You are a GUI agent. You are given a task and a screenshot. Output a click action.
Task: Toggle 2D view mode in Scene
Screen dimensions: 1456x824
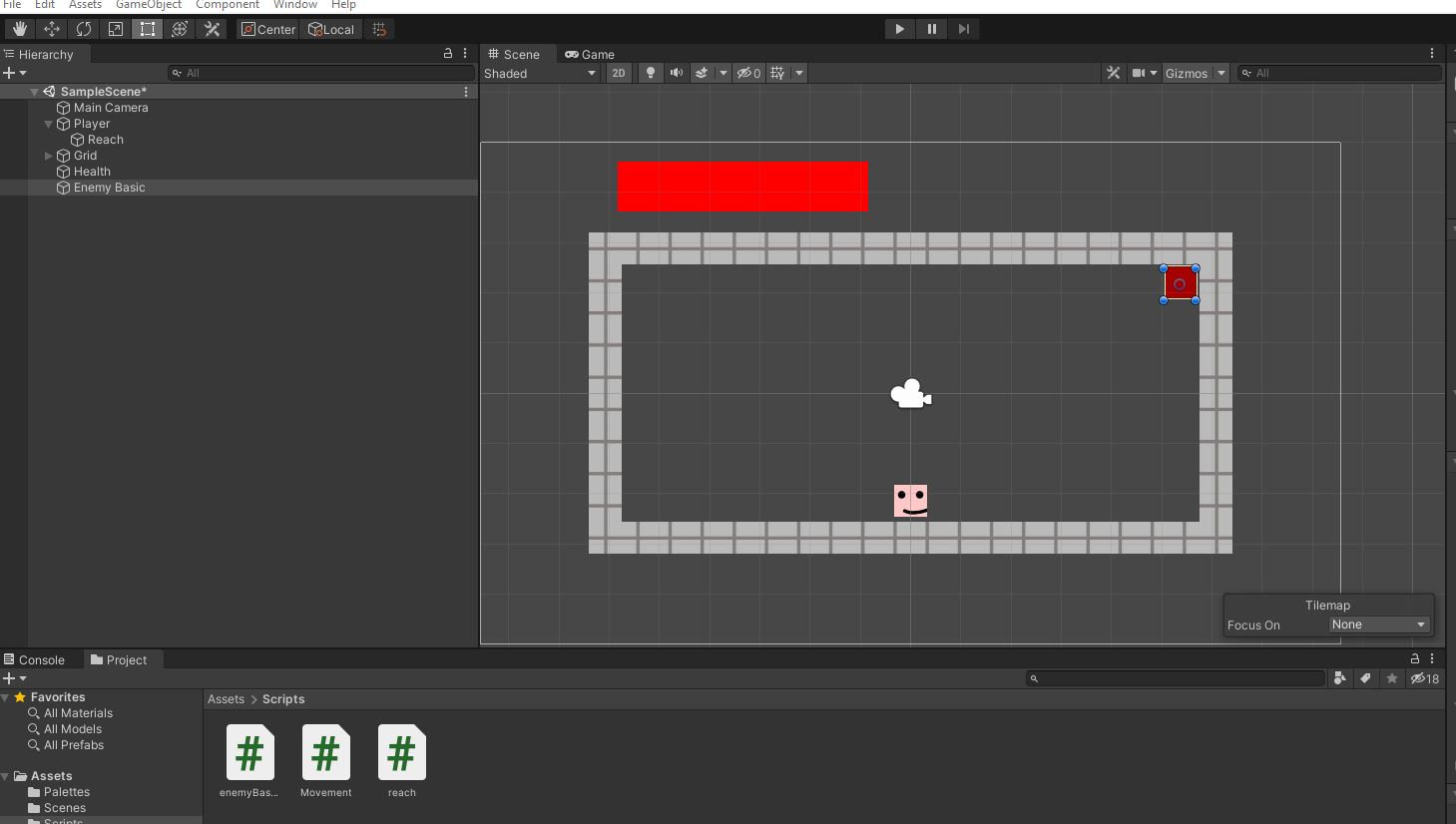click(619, 73)
